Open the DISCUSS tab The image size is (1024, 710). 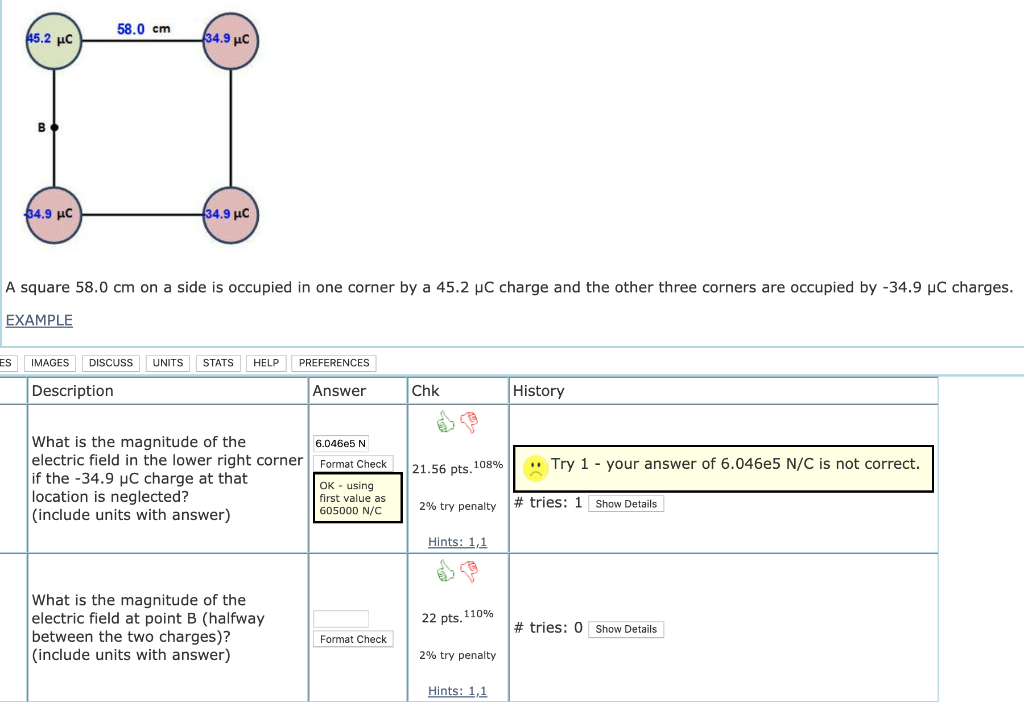[111, 363]
